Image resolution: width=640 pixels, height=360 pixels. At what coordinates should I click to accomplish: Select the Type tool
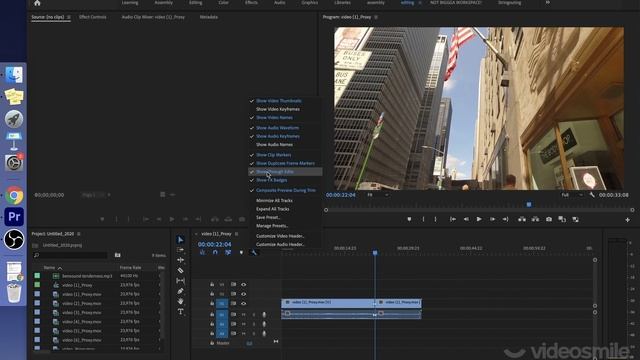click(180, 312)
